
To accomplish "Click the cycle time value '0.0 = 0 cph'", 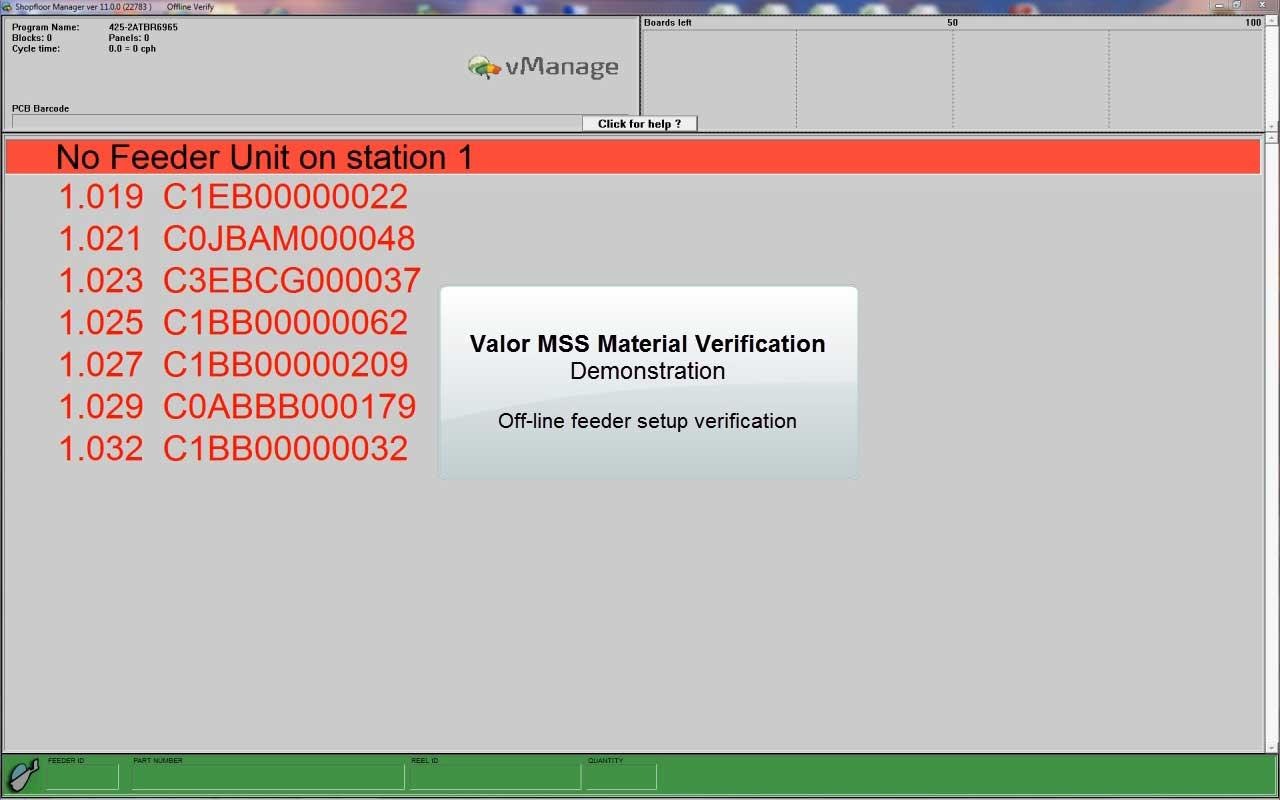I will (132, 49).
